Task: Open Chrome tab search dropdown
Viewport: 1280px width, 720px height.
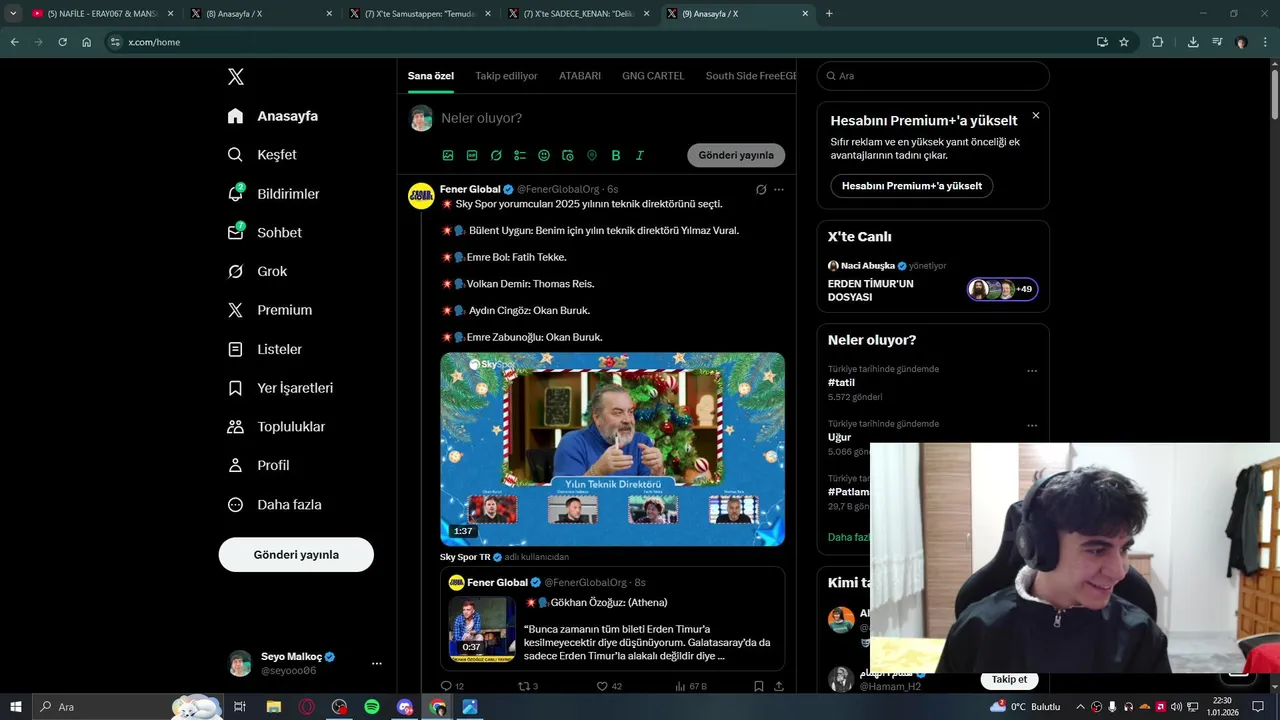Action: 13,14
